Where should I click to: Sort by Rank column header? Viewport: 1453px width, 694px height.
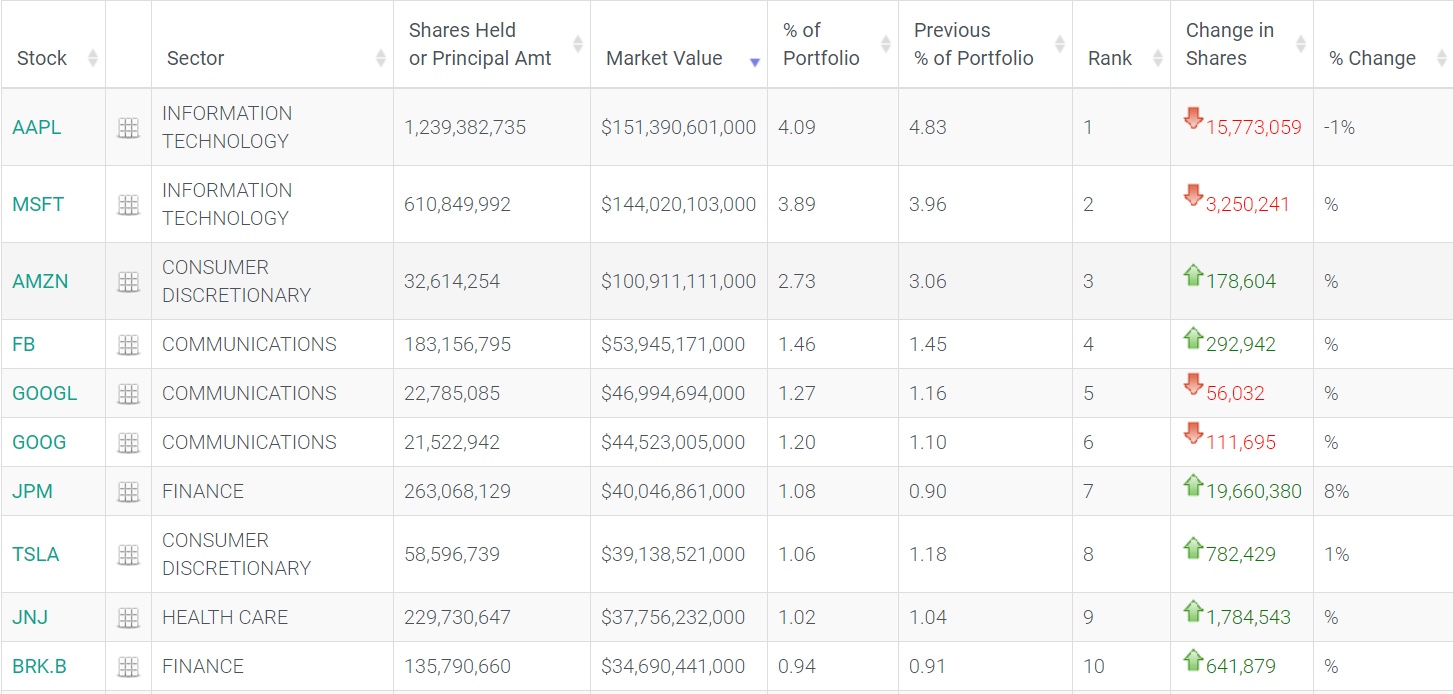[1110, 58]
